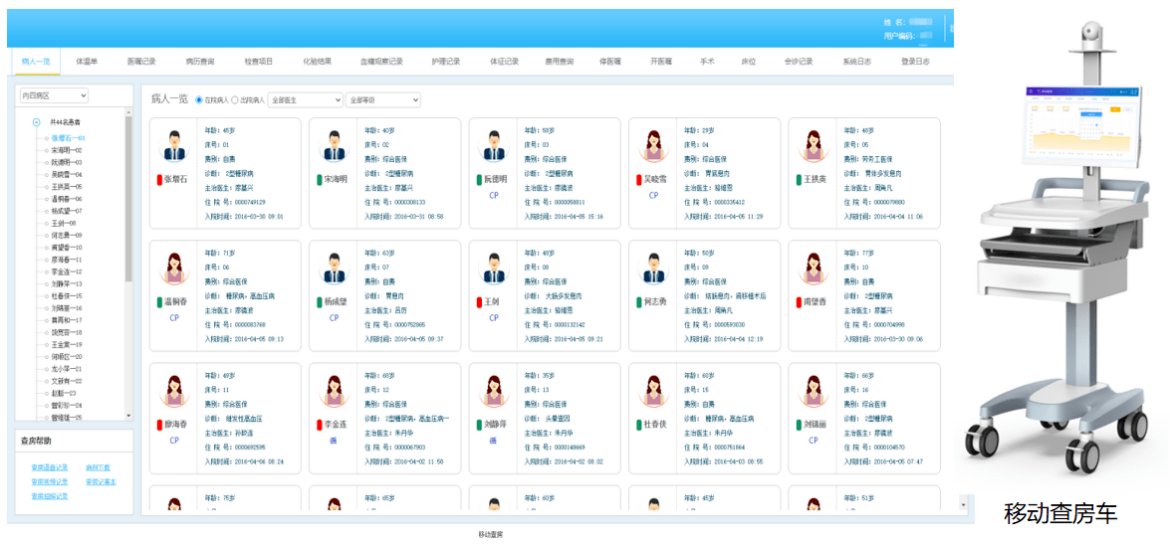1170x550 pixels.
Task: Click the female avatar on bed 13 card
Action: pyautogui.click(x=493, y=391)
